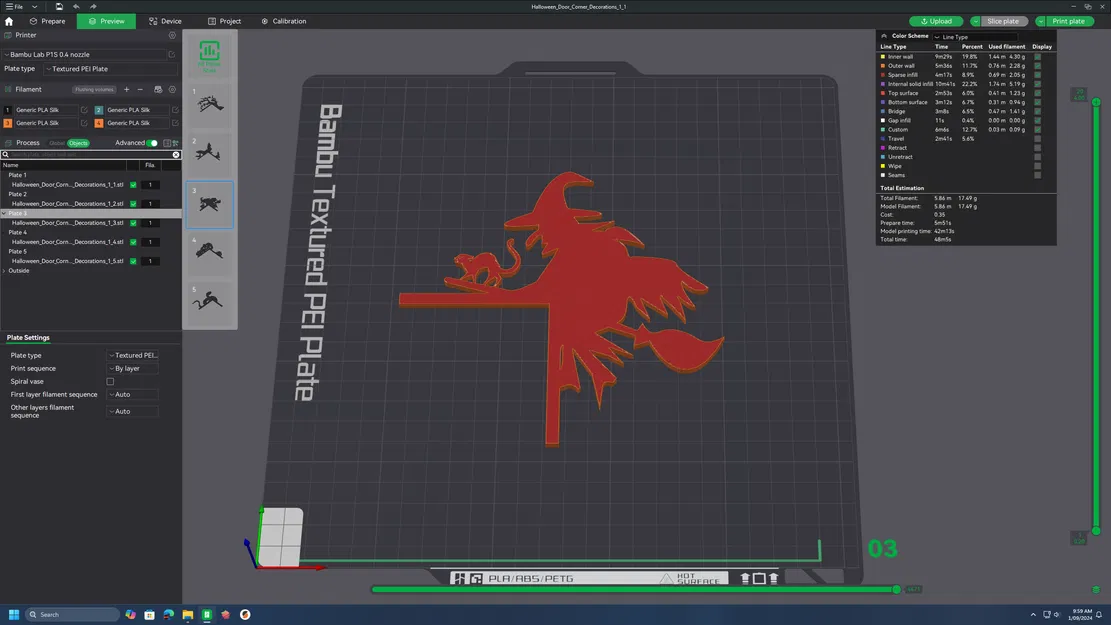Select plate 1 thumbnail
This screenshot has width=1111, height=625.
(209, 105)
